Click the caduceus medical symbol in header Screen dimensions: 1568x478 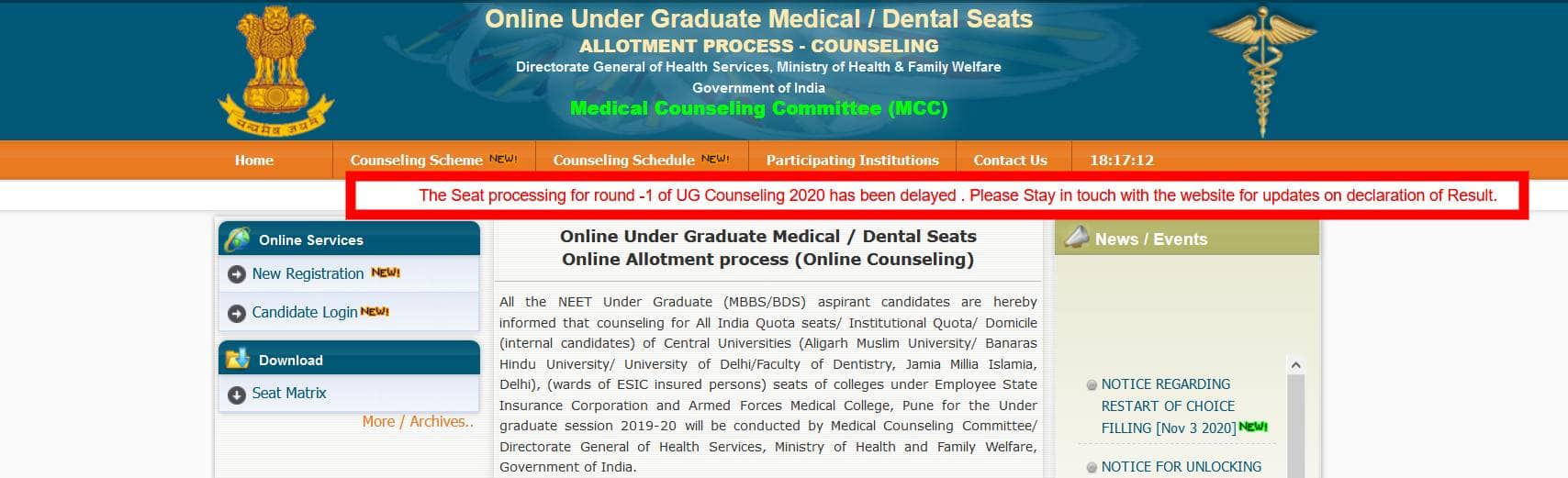[1262, 71]
